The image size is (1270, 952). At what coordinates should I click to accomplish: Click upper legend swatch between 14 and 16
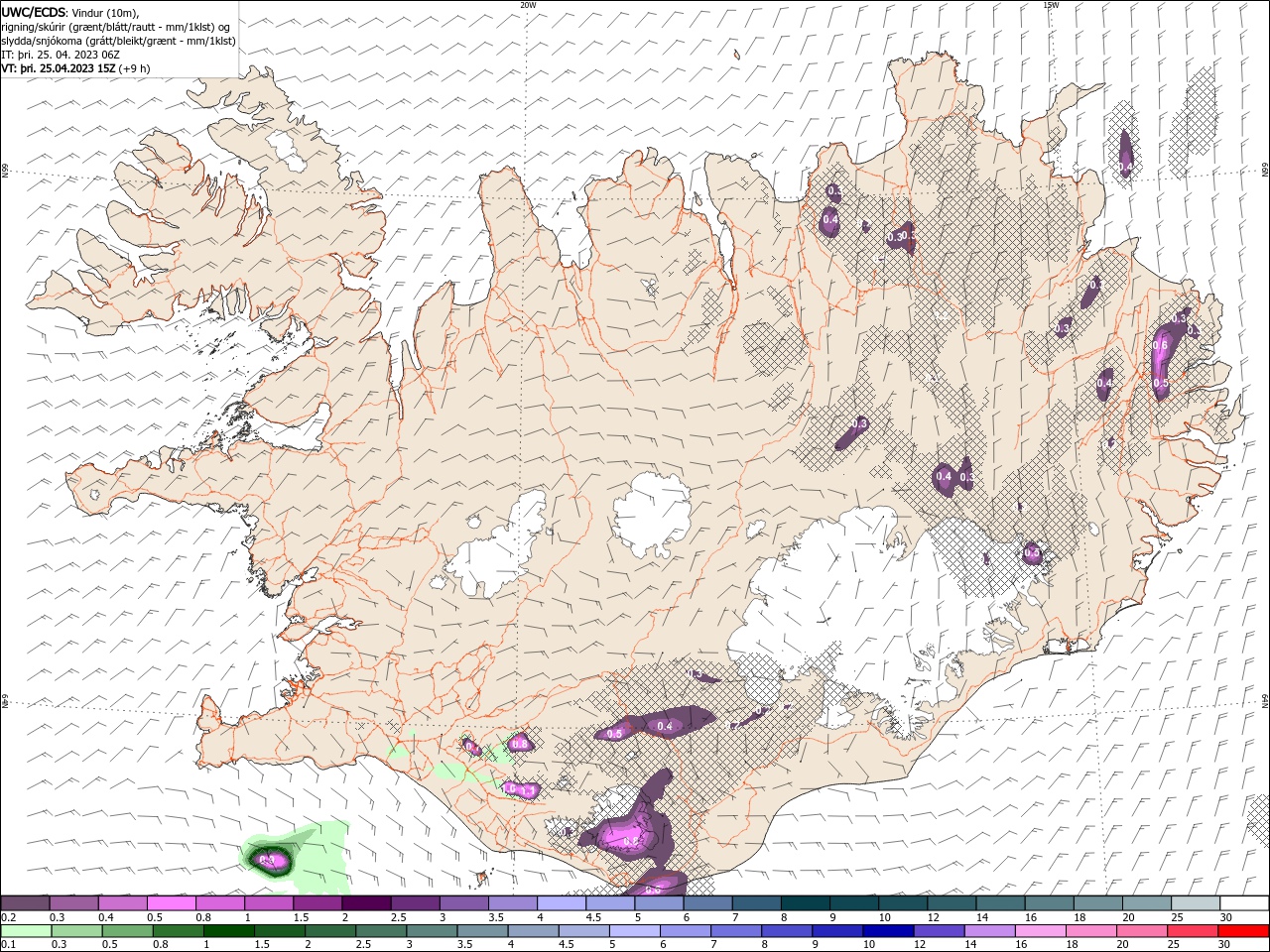pyautogui.click(x=1001, y=903)
